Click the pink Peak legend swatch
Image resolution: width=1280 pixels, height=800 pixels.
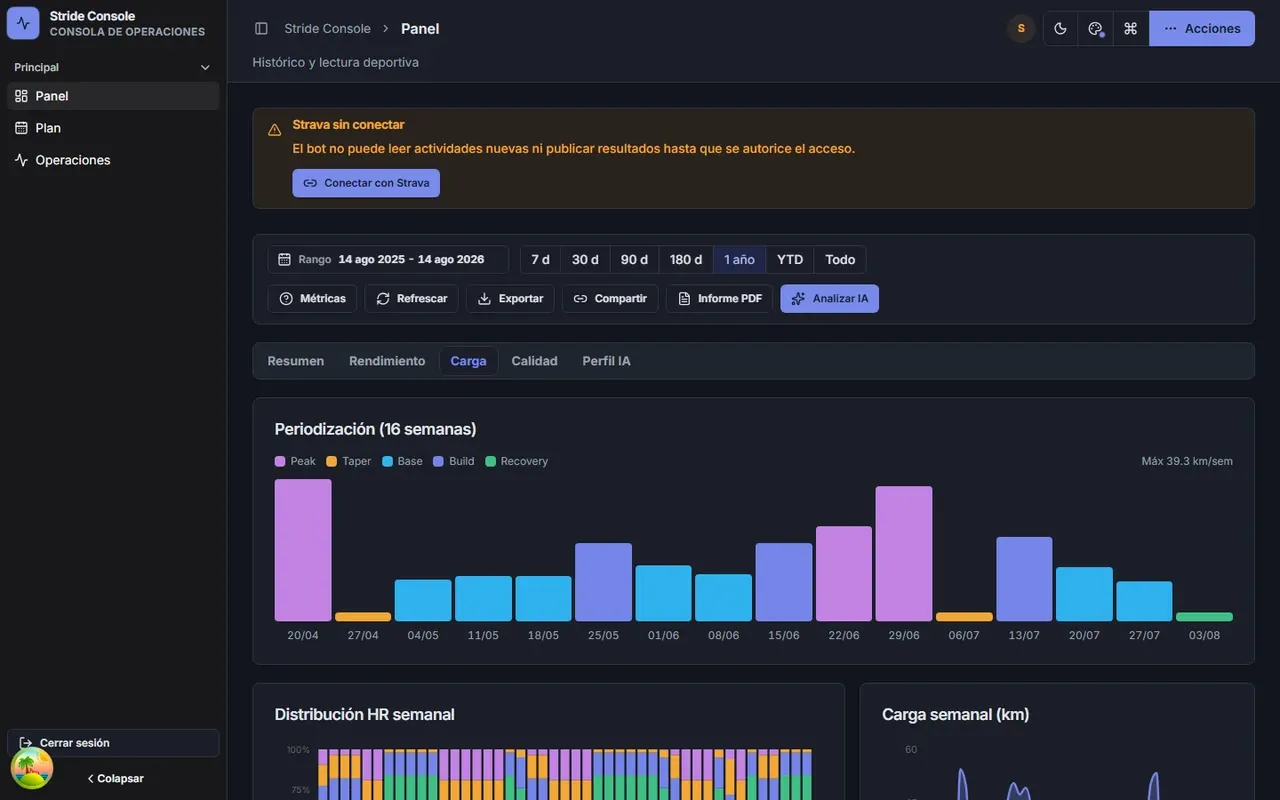point(280,461)
